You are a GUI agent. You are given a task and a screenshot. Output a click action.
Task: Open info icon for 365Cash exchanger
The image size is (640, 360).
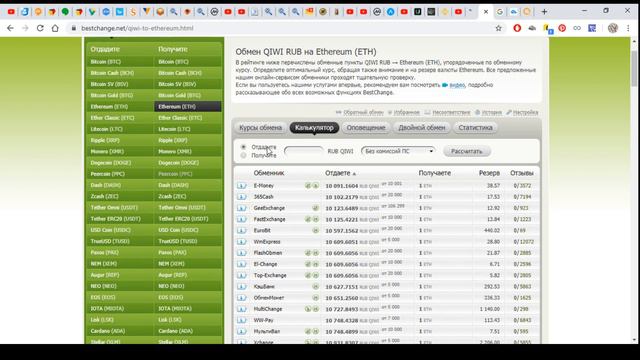pos(242,197)
